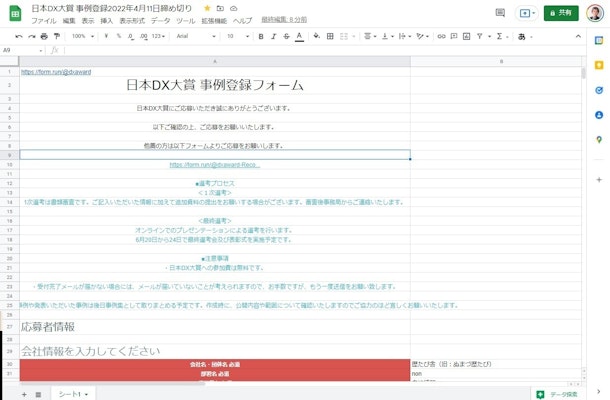
Task: Select the paint format tool
Action: click(57, 36)
